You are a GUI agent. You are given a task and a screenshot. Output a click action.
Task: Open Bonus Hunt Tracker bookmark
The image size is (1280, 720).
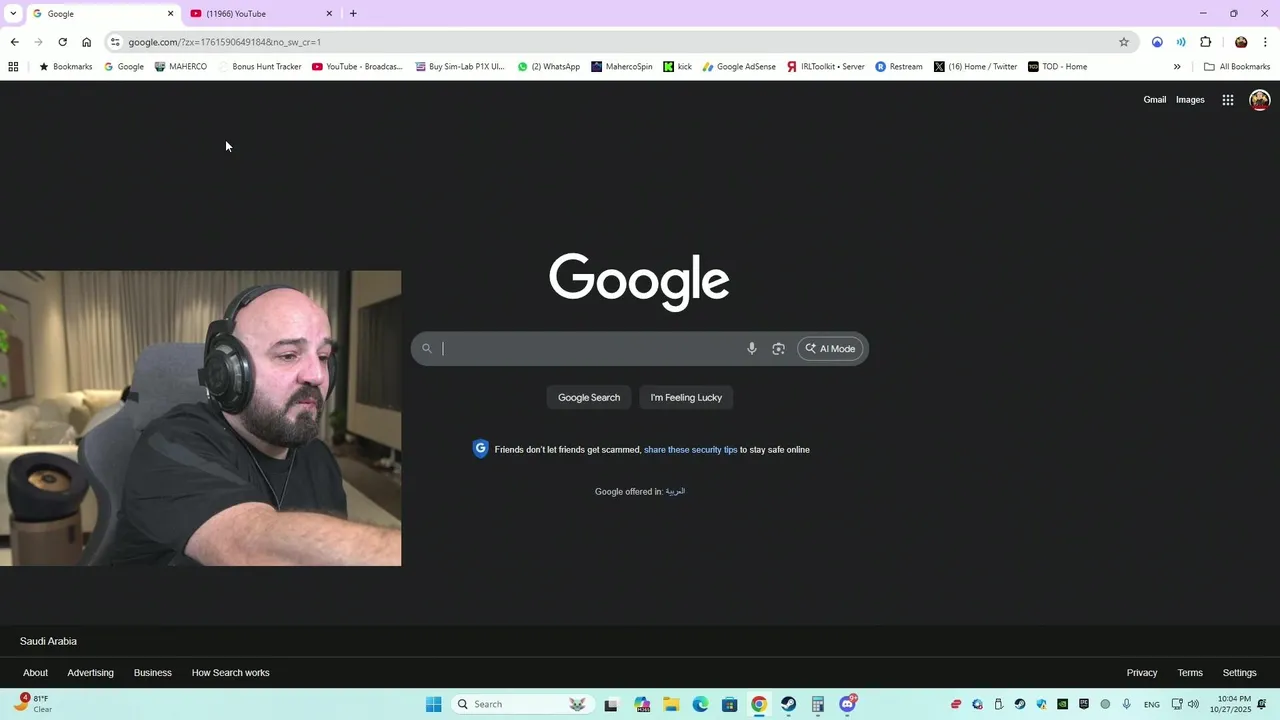[x=259, y=67]
